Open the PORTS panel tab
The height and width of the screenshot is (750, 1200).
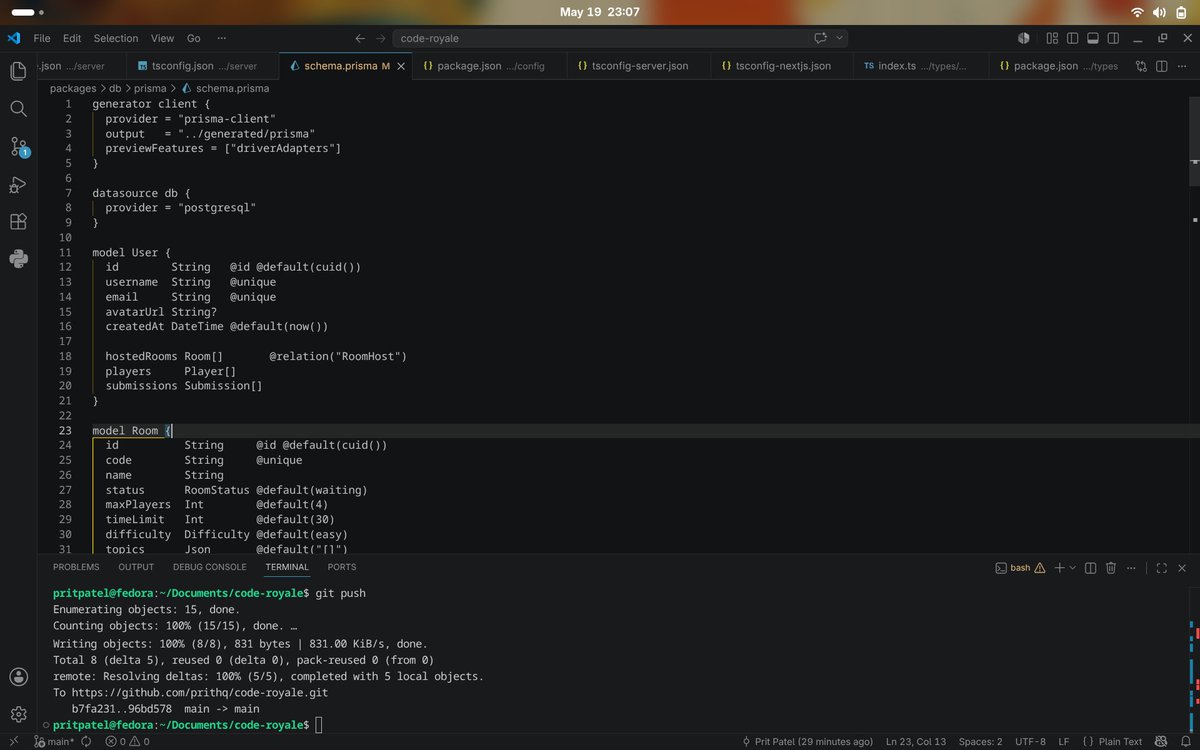coord(341,567)
